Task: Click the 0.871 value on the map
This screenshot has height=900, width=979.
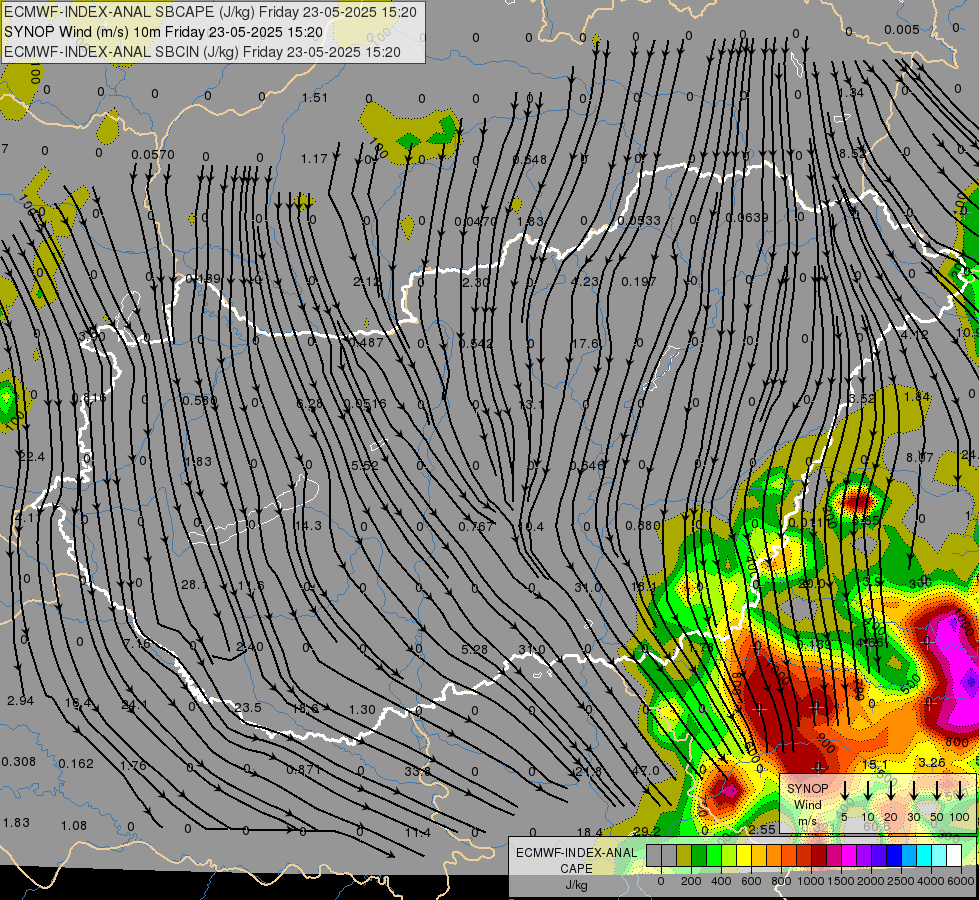Action: (304, 769)
